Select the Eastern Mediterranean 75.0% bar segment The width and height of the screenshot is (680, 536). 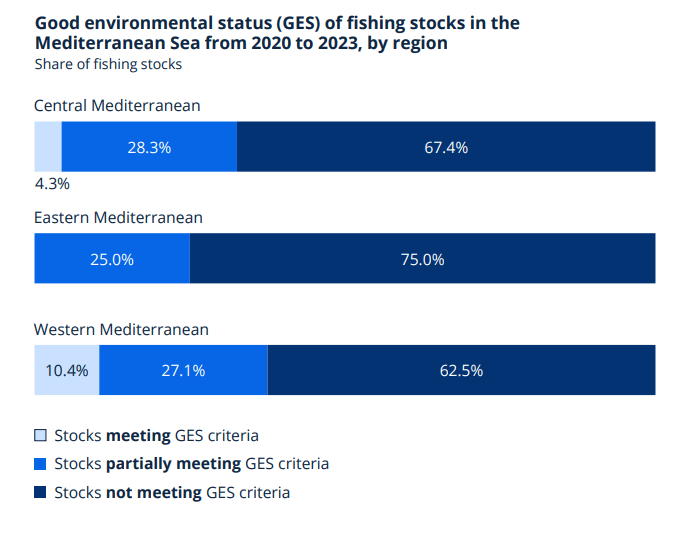tap(422, 259)
